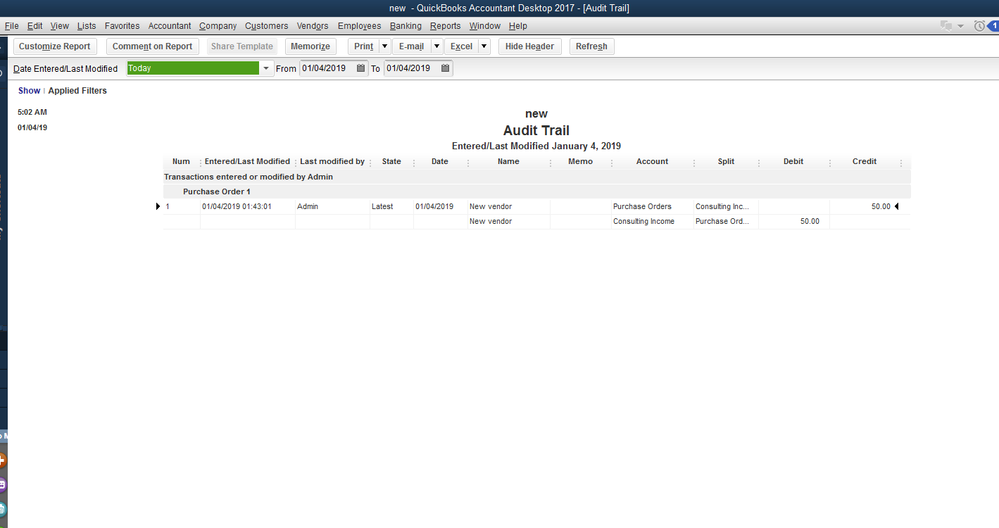Click the Transactions entered or modified by Admin row
This screenshot has width=999, height=528.
point(537,177)
